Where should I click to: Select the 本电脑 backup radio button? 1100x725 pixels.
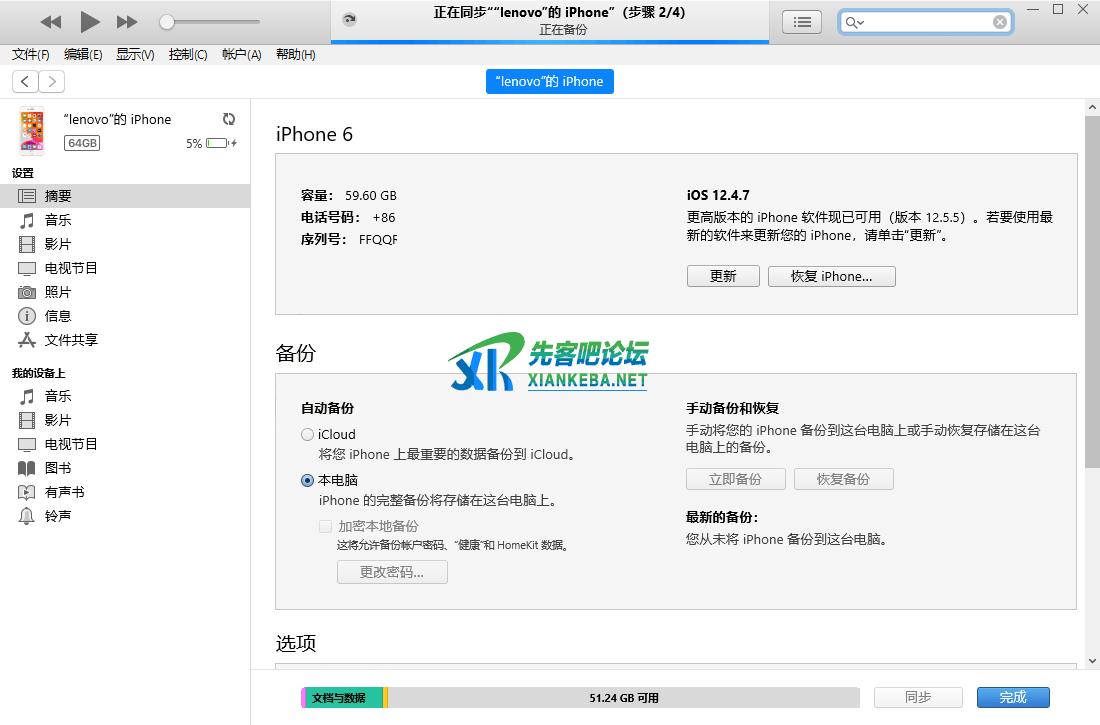point(307,480)
